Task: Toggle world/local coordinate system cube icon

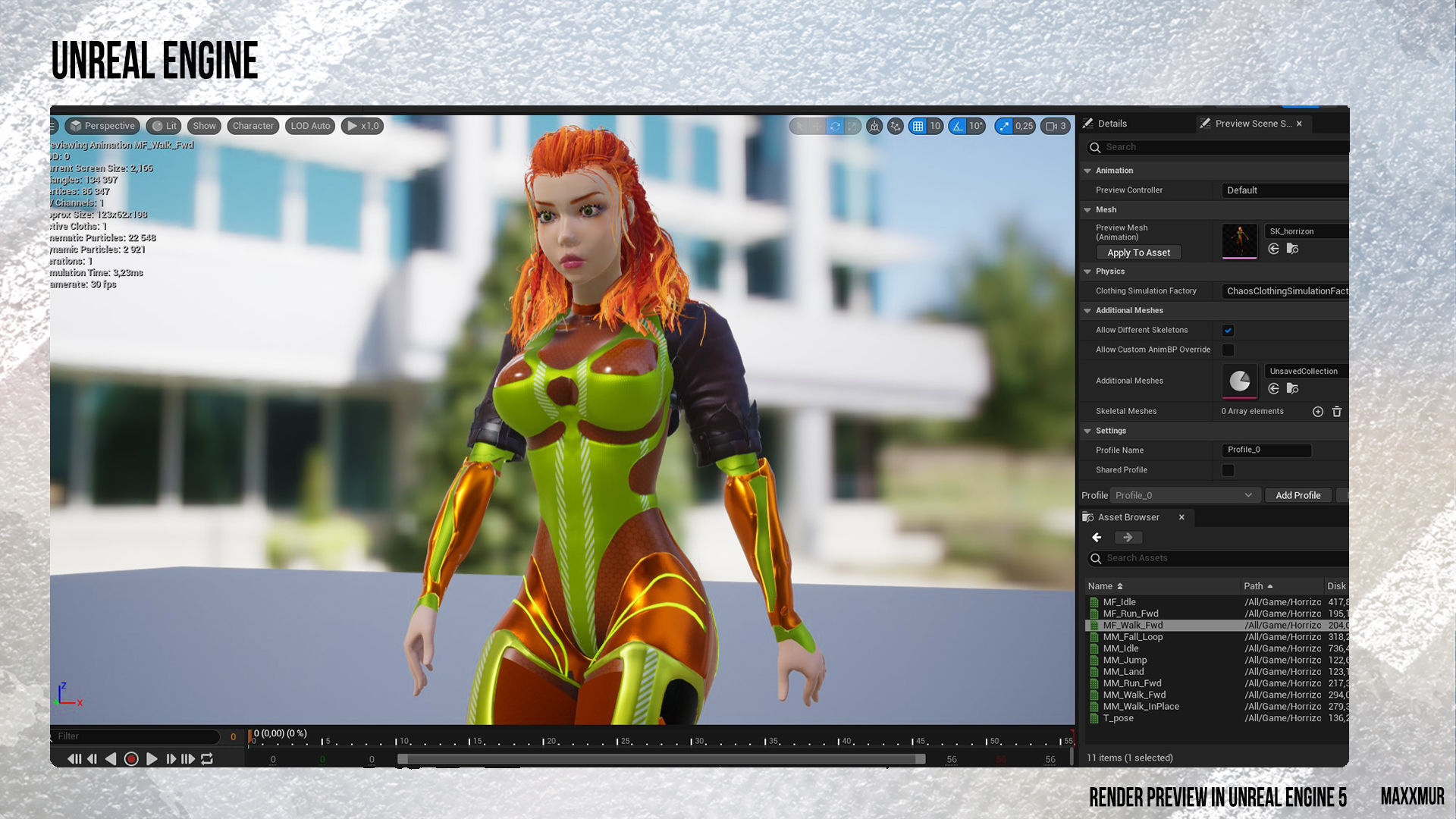Action: (874, 126)
